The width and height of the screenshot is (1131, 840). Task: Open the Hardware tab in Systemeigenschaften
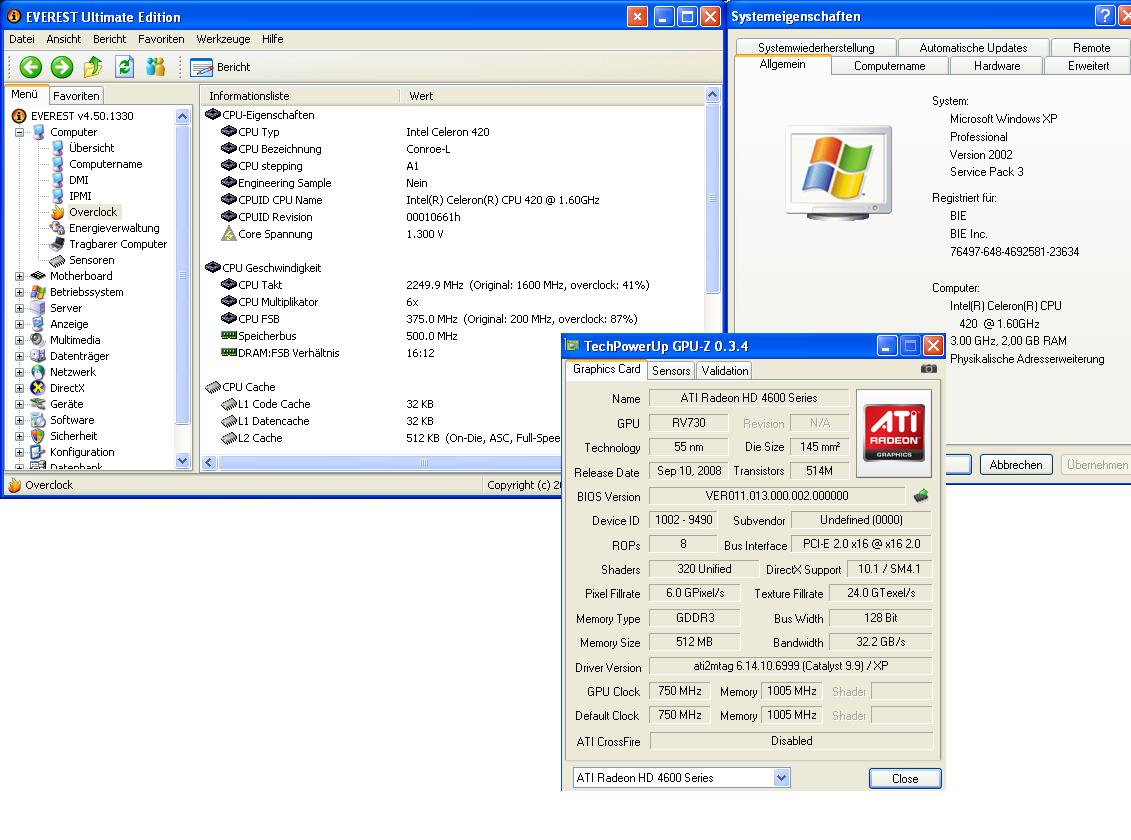coord(997,66)
